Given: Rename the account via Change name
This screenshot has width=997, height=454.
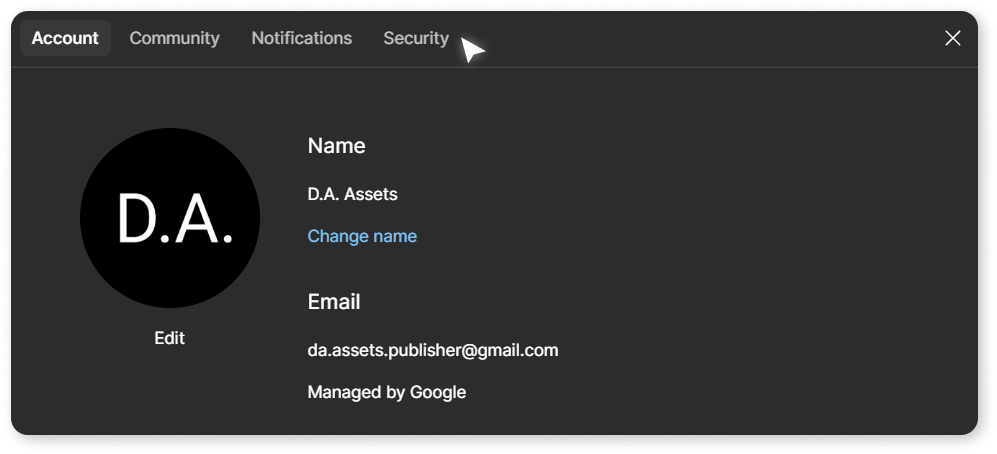Looking at the screenshot, I should pos(362,236).
